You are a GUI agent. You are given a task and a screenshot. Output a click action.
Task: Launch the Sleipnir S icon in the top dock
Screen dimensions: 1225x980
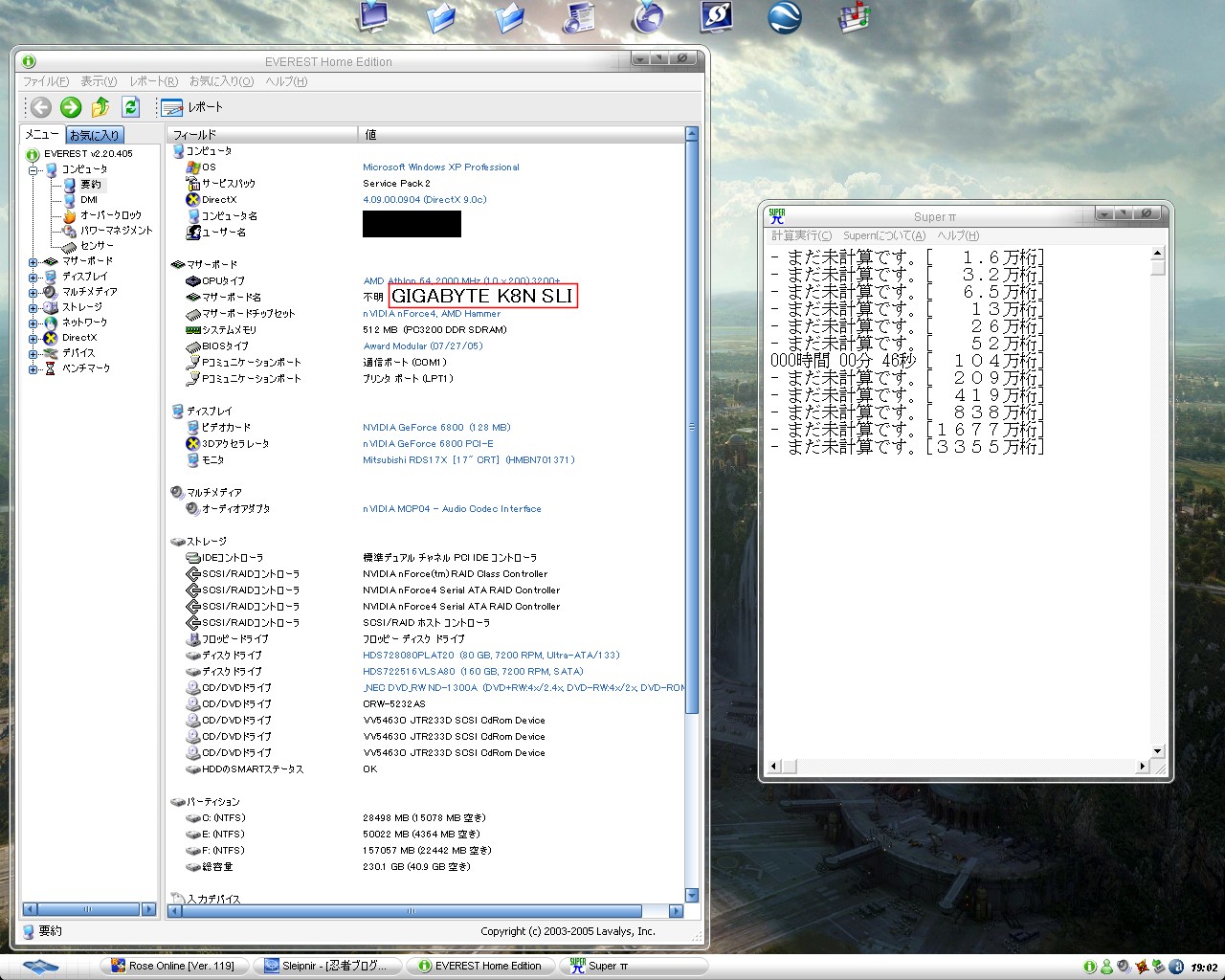[717, 16]
